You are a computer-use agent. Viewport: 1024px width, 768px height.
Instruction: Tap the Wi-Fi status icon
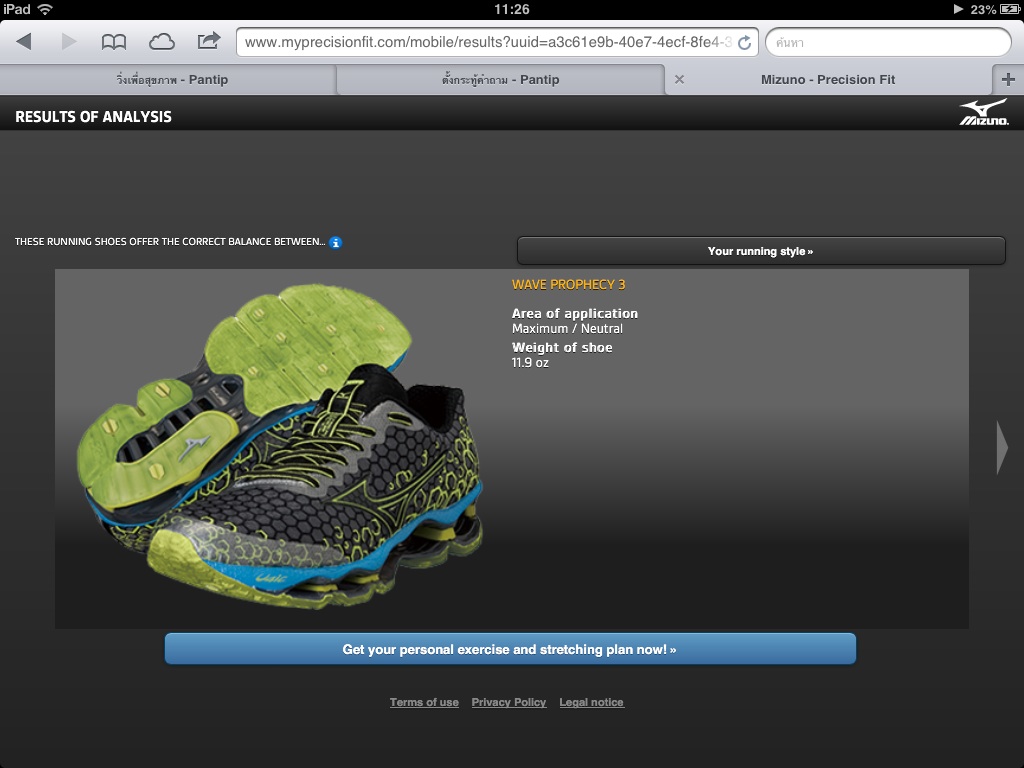point(44,9)
